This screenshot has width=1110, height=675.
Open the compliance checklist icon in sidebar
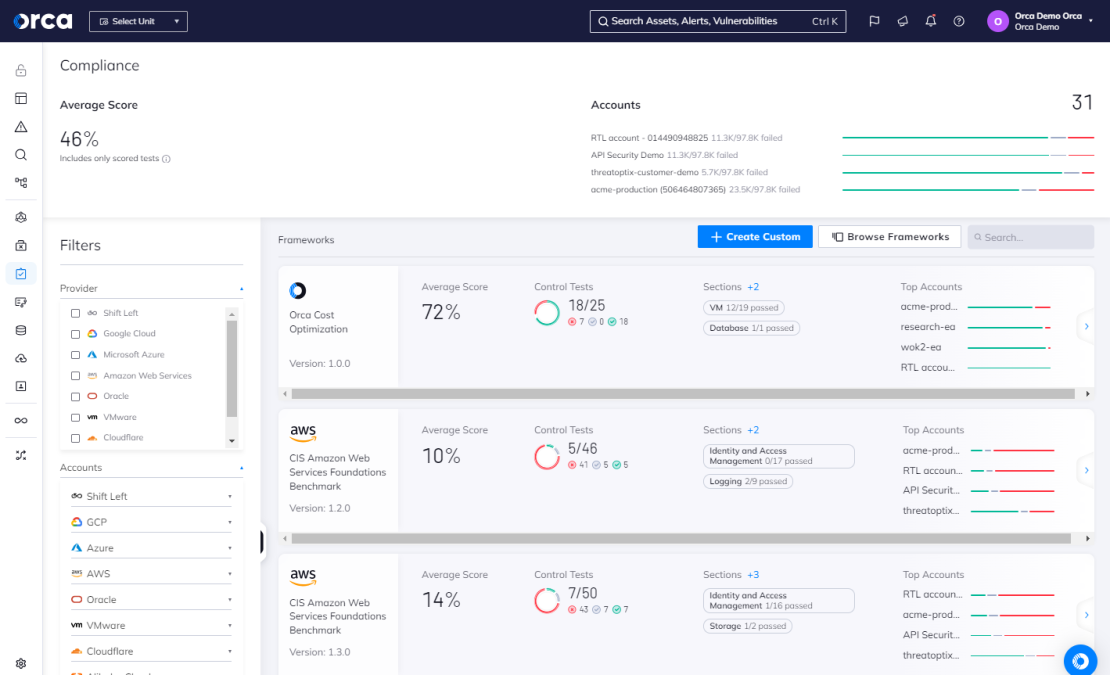click(x=21, y=274)
